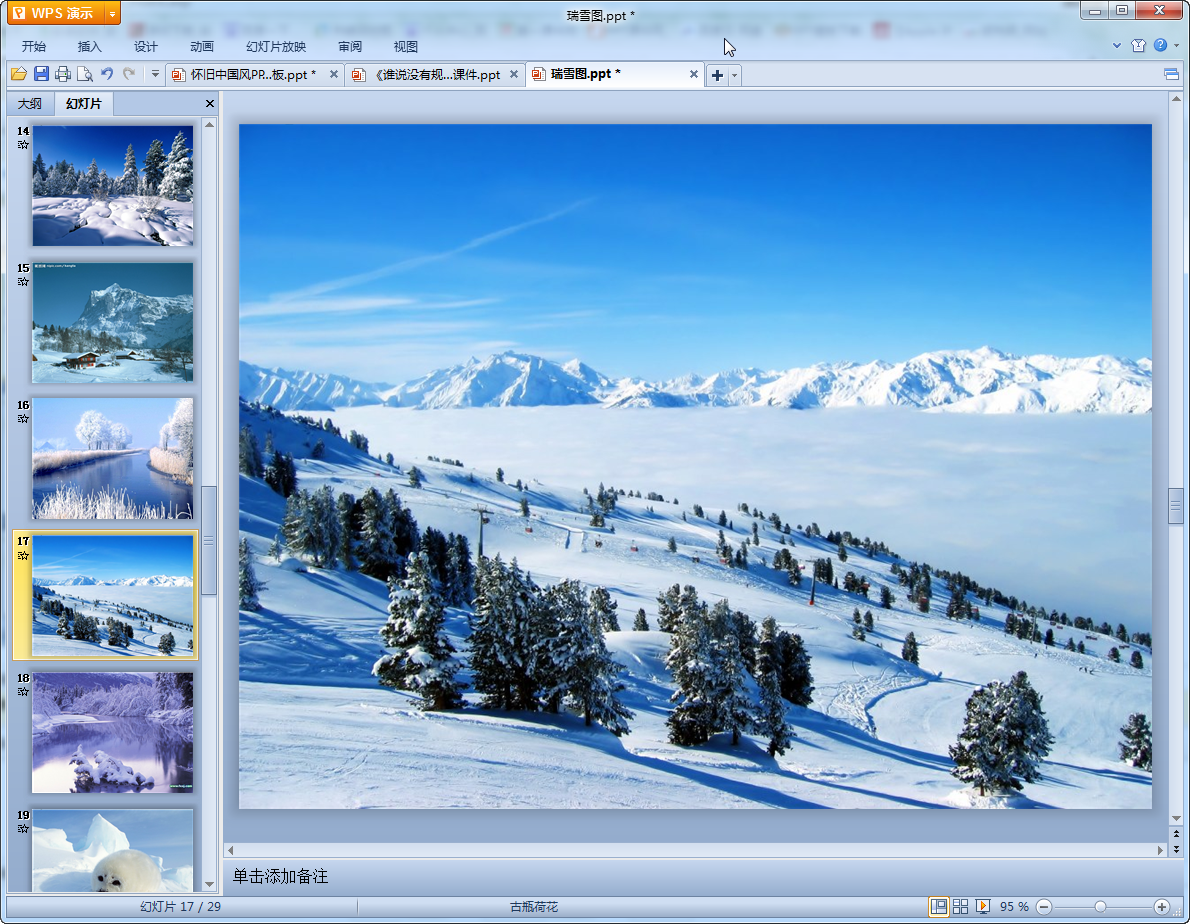Zoom out with the minus button
The image size is (1190, 924).
1044,907
